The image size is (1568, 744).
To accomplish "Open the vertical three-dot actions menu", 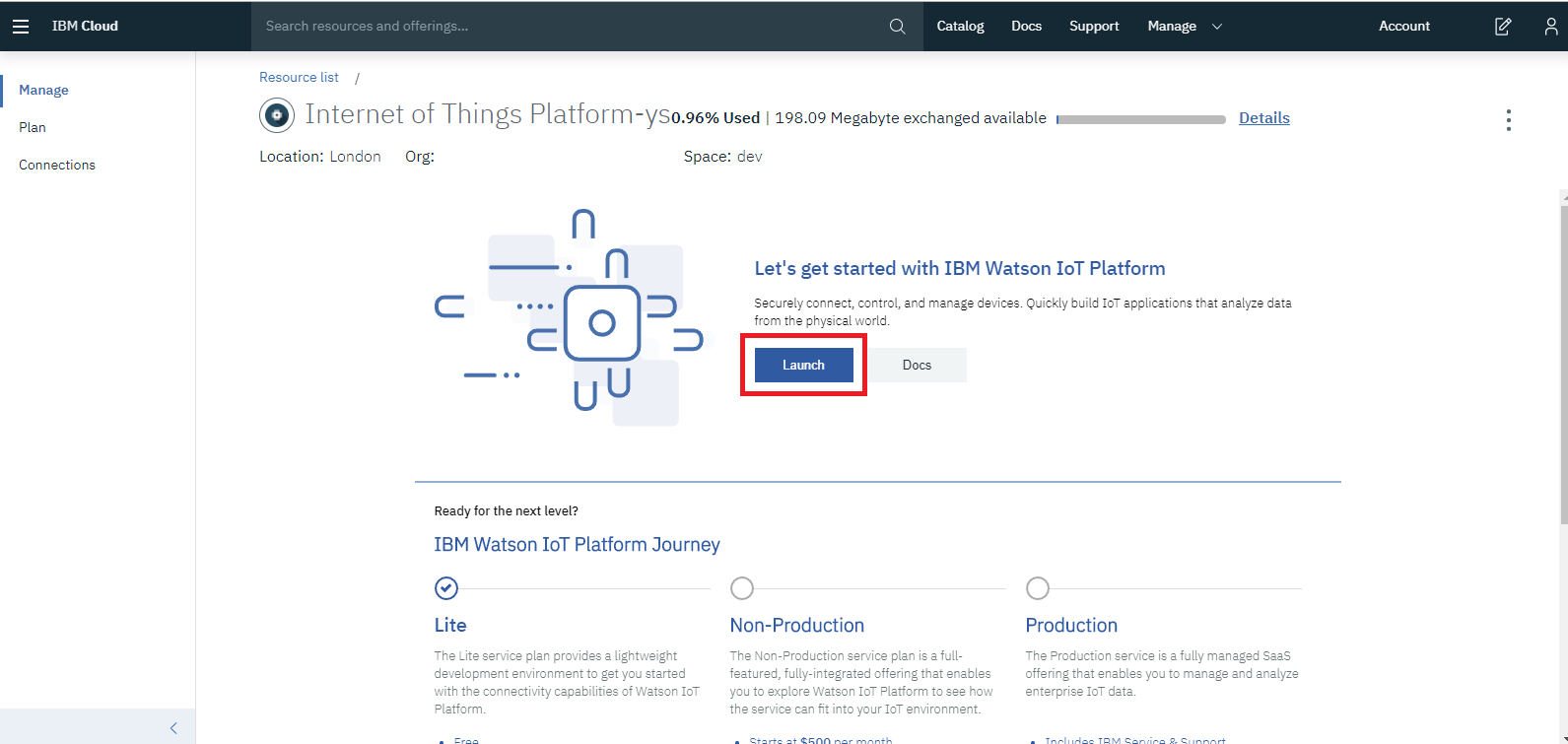I will [x=1508, y=120].
